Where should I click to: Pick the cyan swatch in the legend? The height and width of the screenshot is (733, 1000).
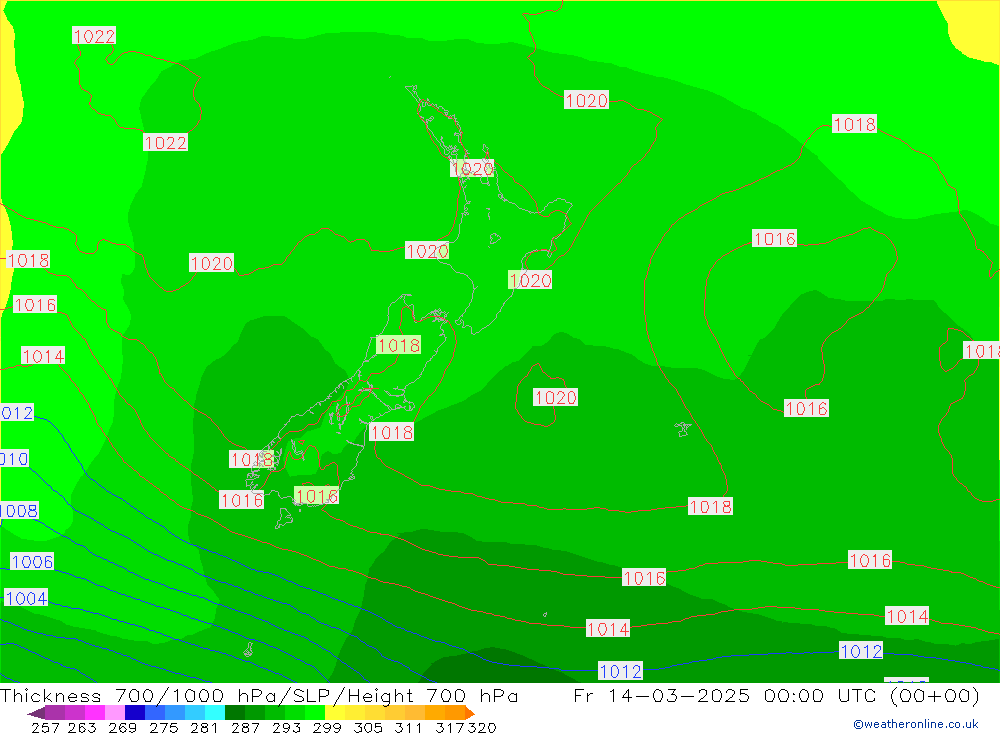215,713
